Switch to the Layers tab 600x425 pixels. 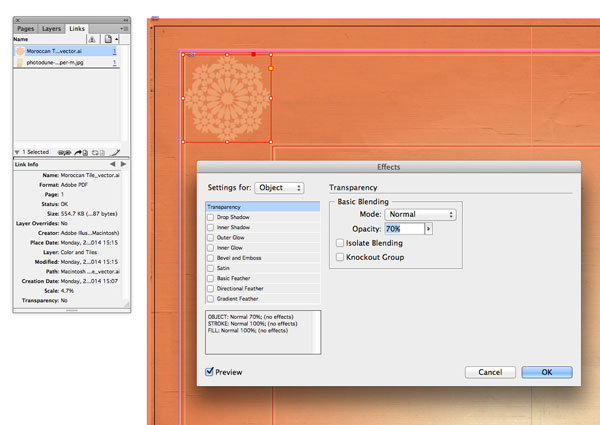coord(51,29)
